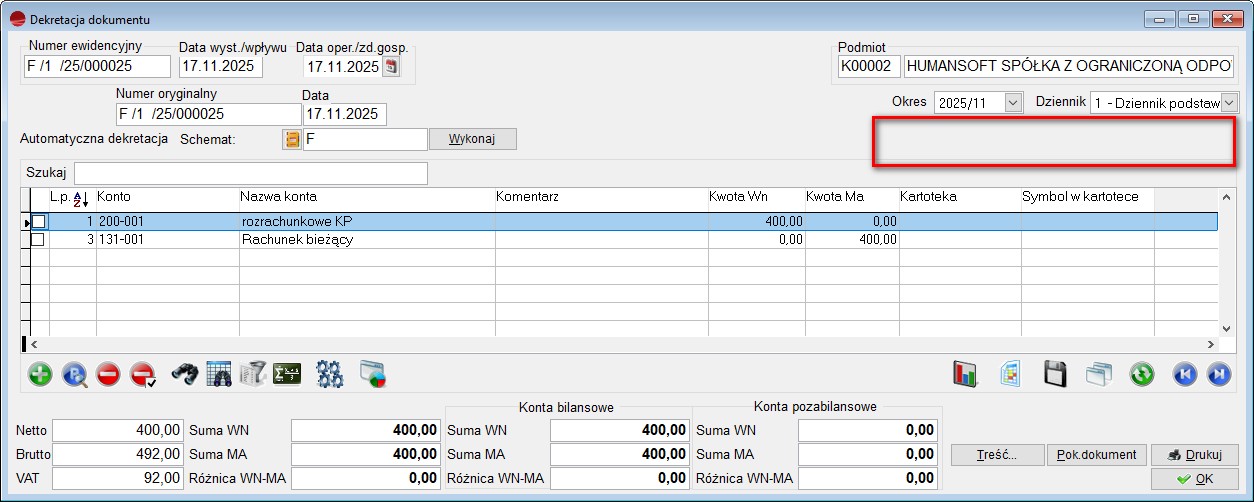Click the red minus delete entry icon
This screenshot has width=1254, height=502.
[108, 375]
